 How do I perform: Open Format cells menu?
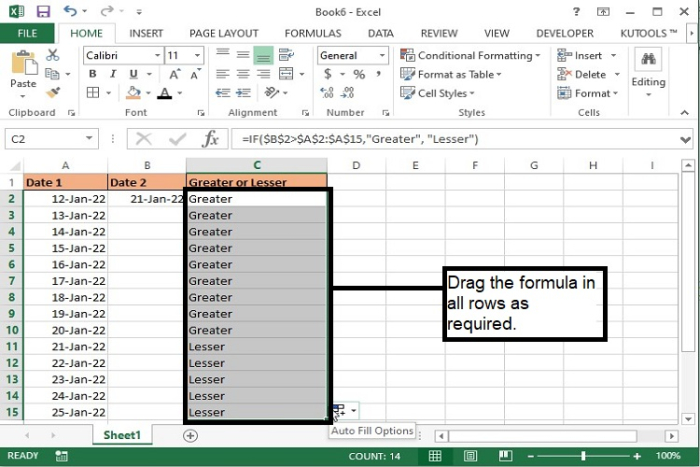click(588, 93)
